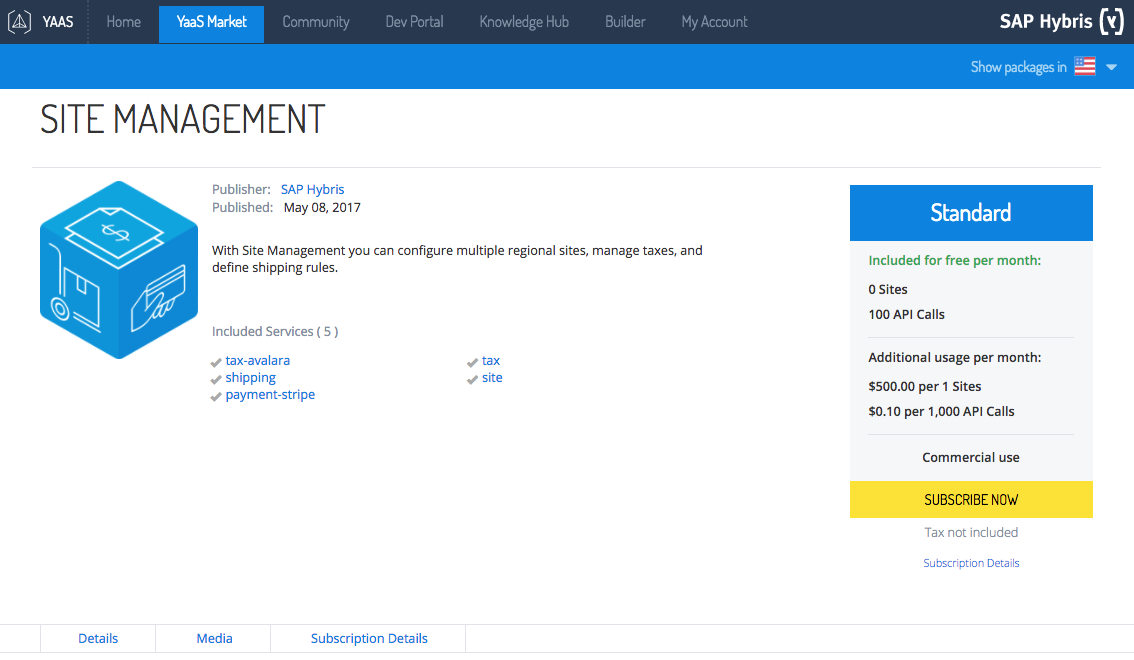1134x660 pixels.
Task: Click the Site Management cube package icon
Action: tap(119, 270)
